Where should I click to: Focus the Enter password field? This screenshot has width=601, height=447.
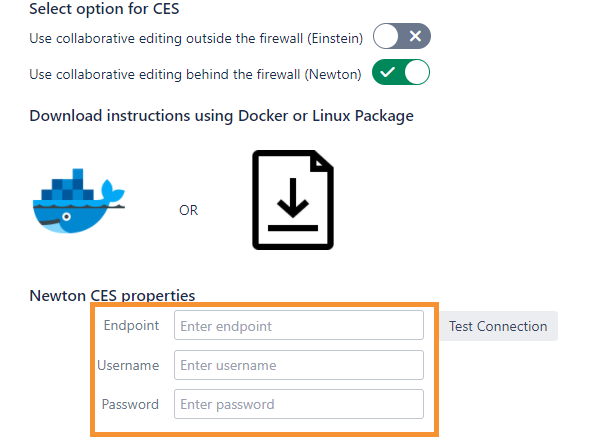pyautogui.click(x=299, y=404)
